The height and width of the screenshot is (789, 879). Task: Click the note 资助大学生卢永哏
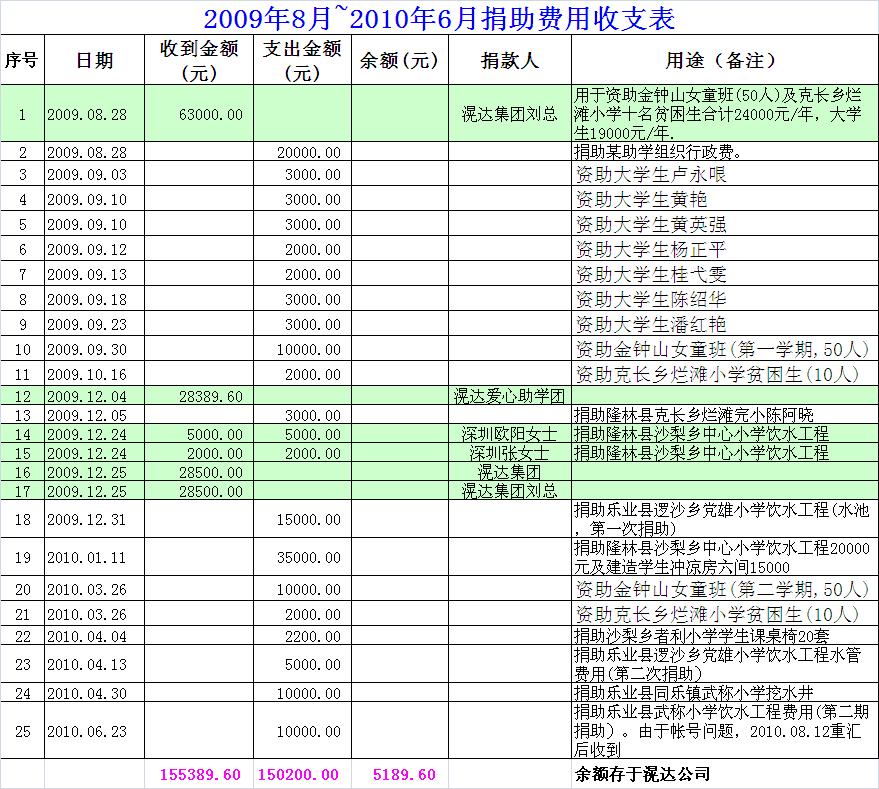[651, 174]
